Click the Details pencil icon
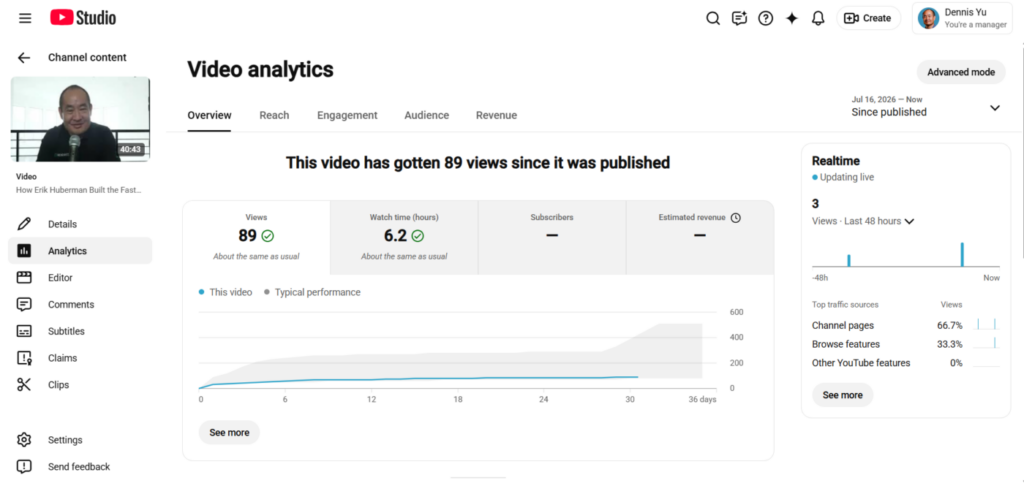1024x483 pixels. 24,224
